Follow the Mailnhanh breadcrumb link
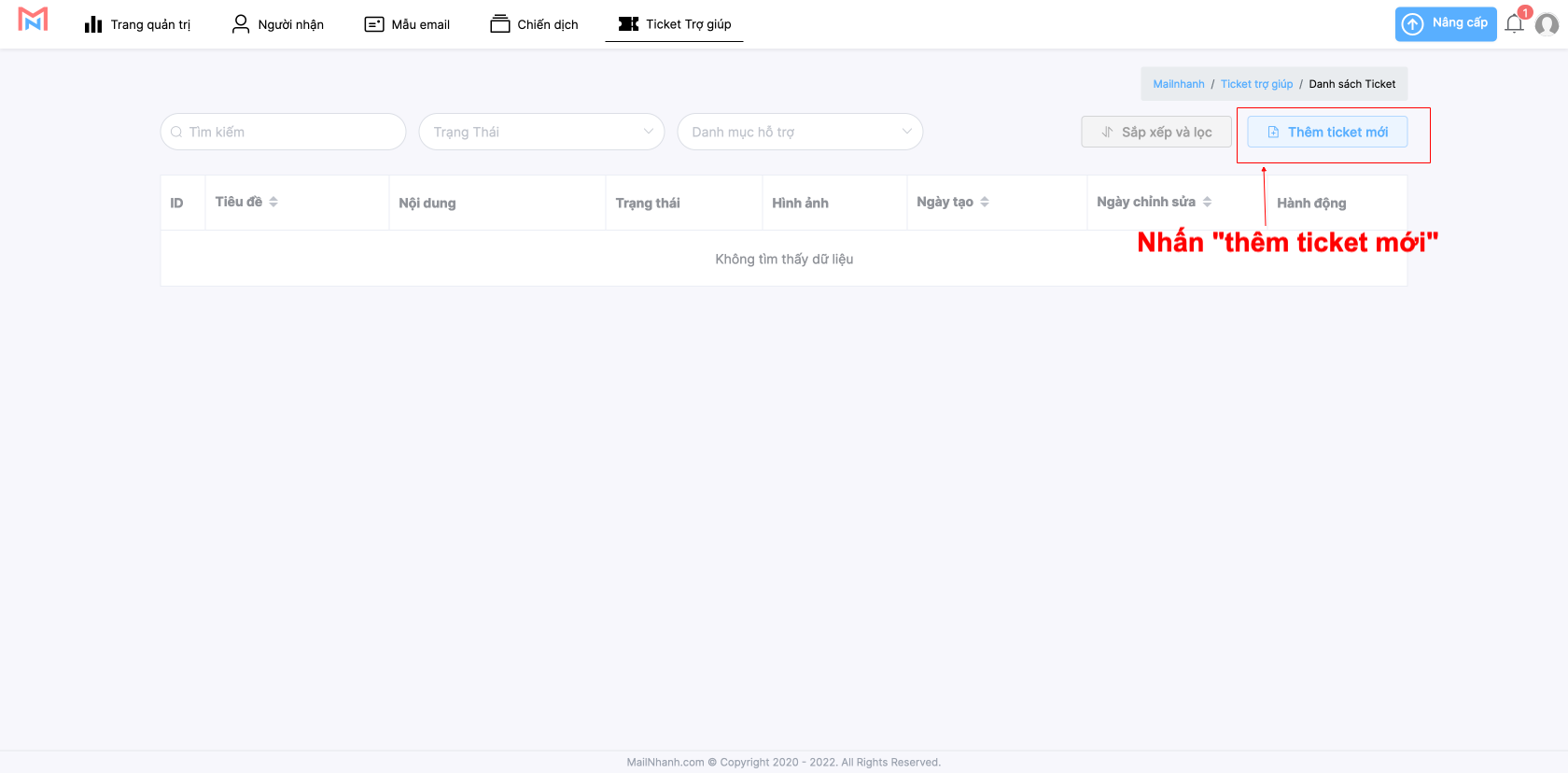 click(x=1178, y=84)
